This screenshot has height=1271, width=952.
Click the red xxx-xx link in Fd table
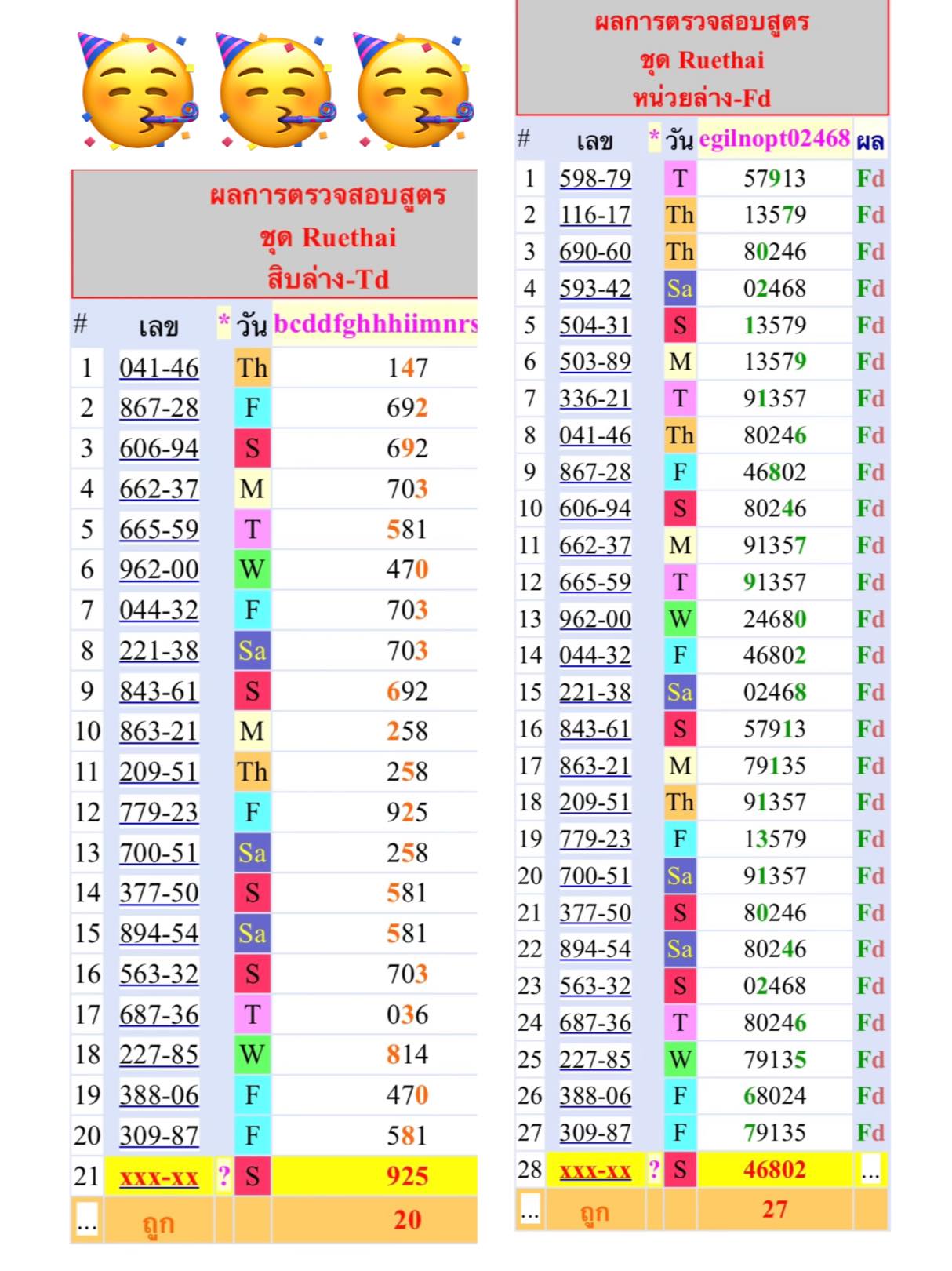coord(594,1171)
